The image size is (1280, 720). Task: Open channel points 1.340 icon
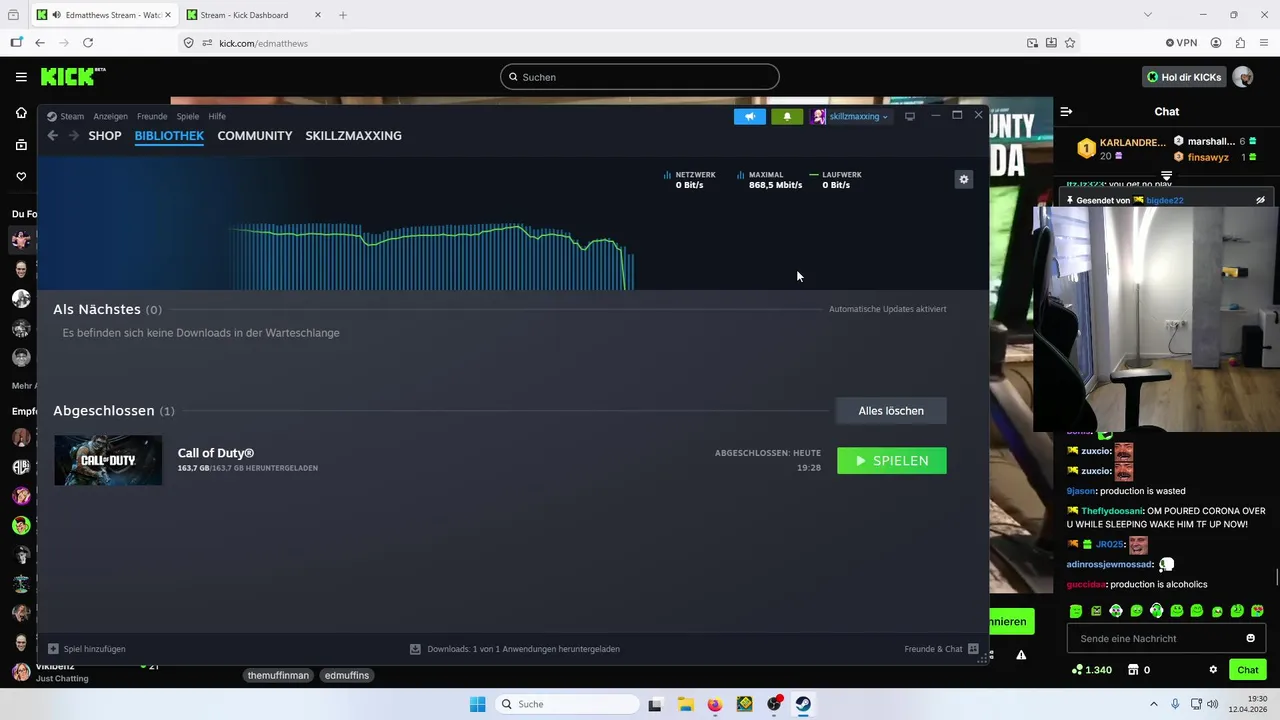click(1091, 670)
